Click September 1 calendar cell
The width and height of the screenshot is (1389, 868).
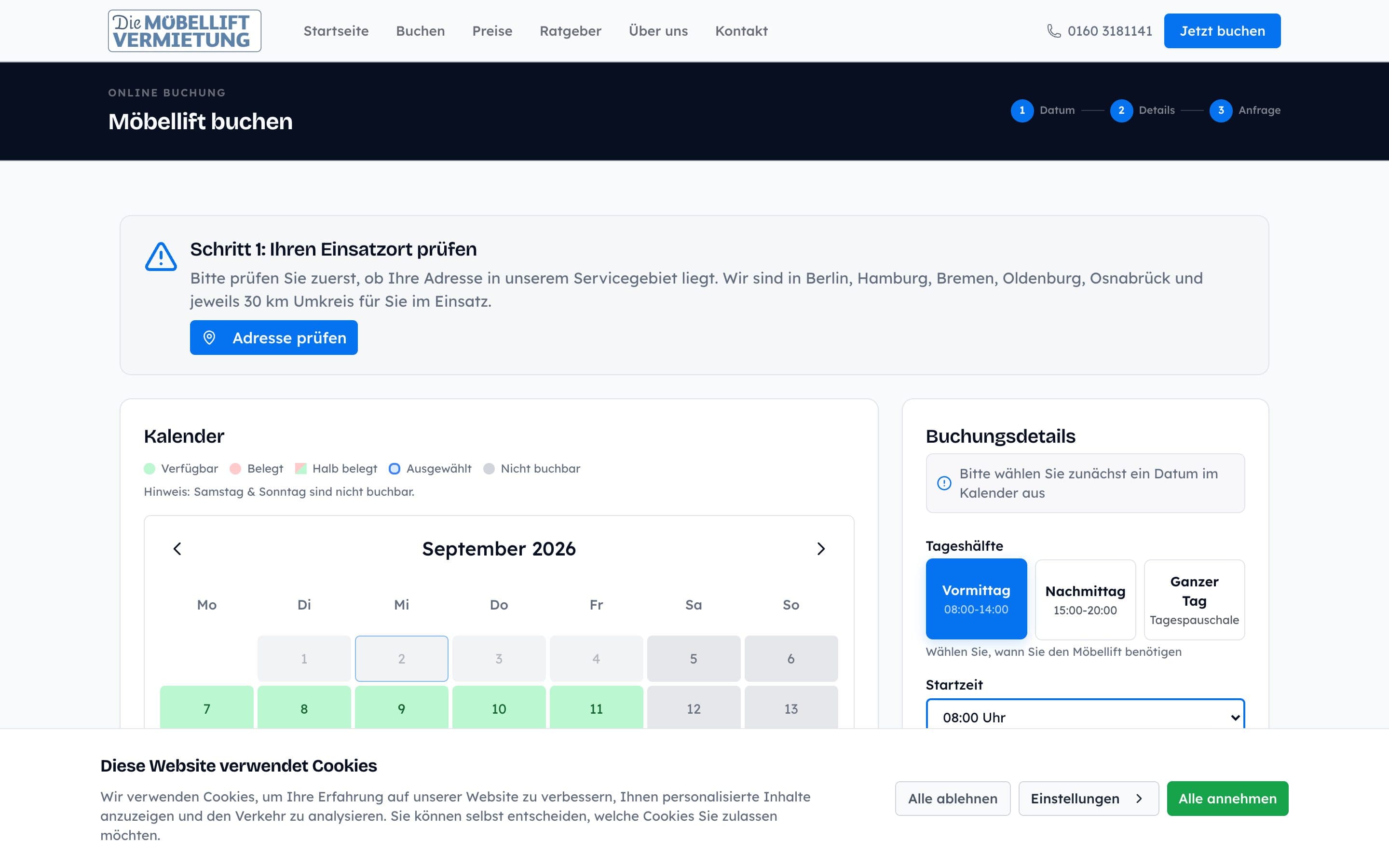[x=304, y=658]
